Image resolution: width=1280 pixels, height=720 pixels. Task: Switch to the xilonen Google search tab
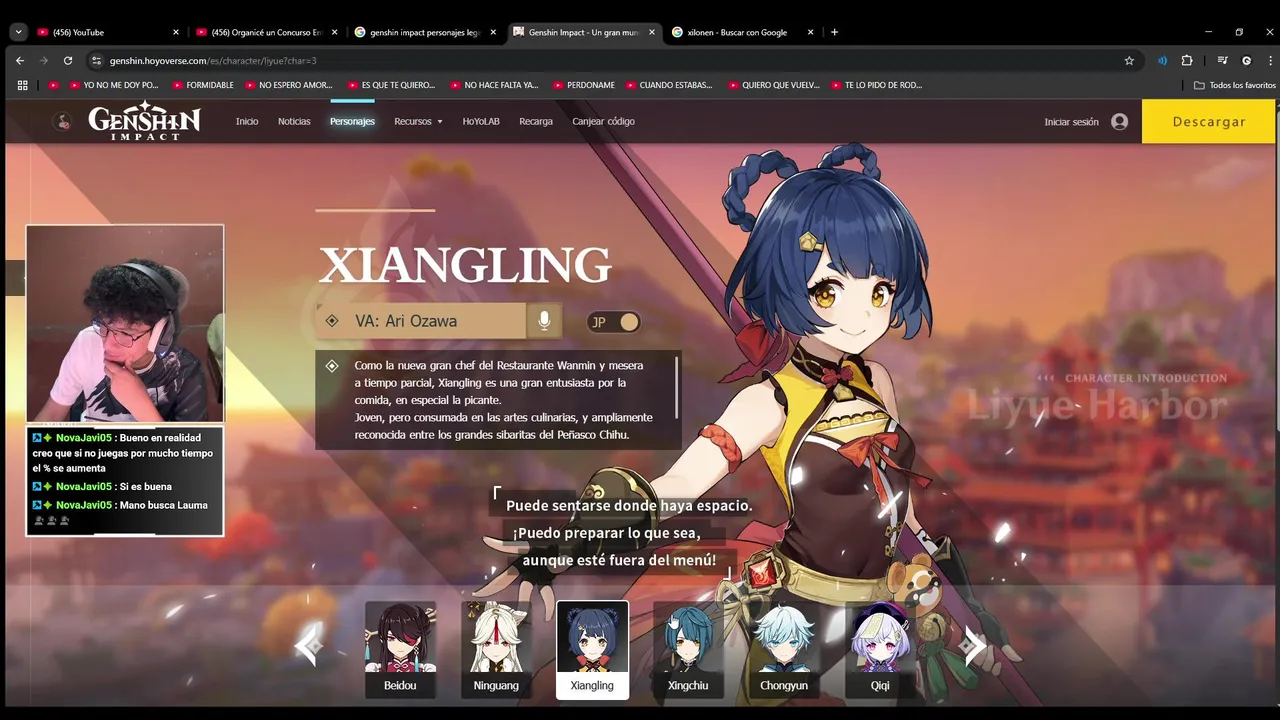[738, 32]
